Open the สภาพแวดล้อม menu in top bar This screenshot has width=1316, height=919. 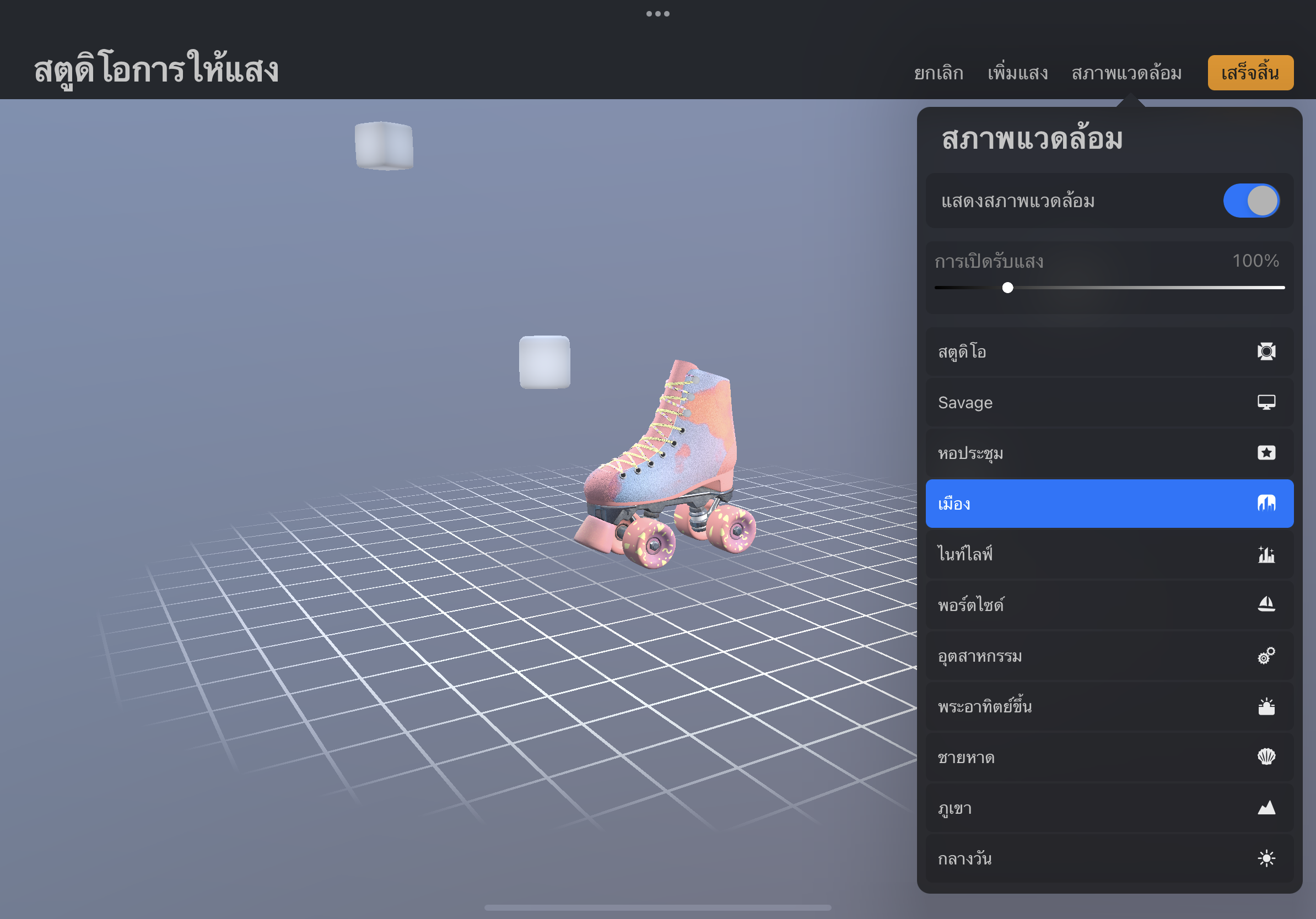[x=1126, y=73]
